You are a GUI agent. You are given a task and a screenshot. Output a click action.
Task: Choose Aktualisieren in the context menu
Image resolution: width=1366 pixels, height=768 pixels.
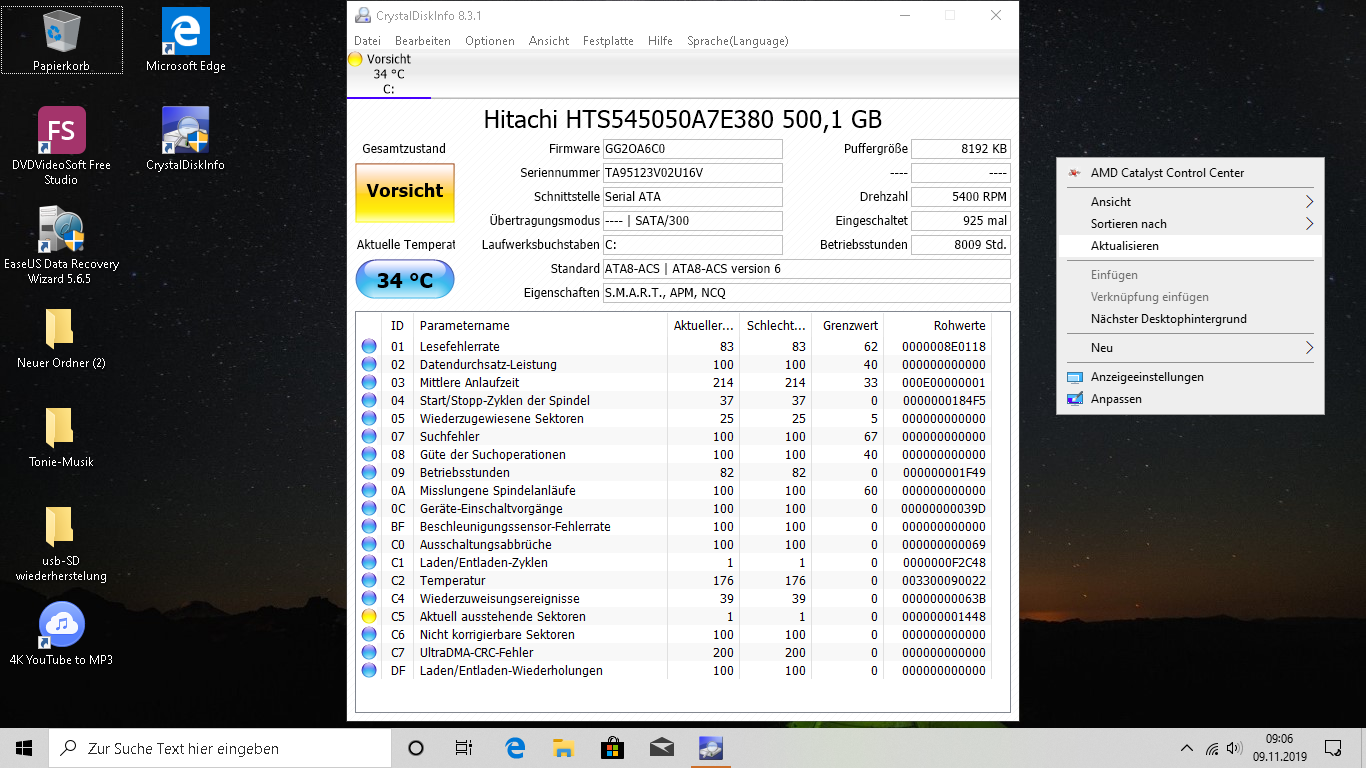click(1190, 246)
